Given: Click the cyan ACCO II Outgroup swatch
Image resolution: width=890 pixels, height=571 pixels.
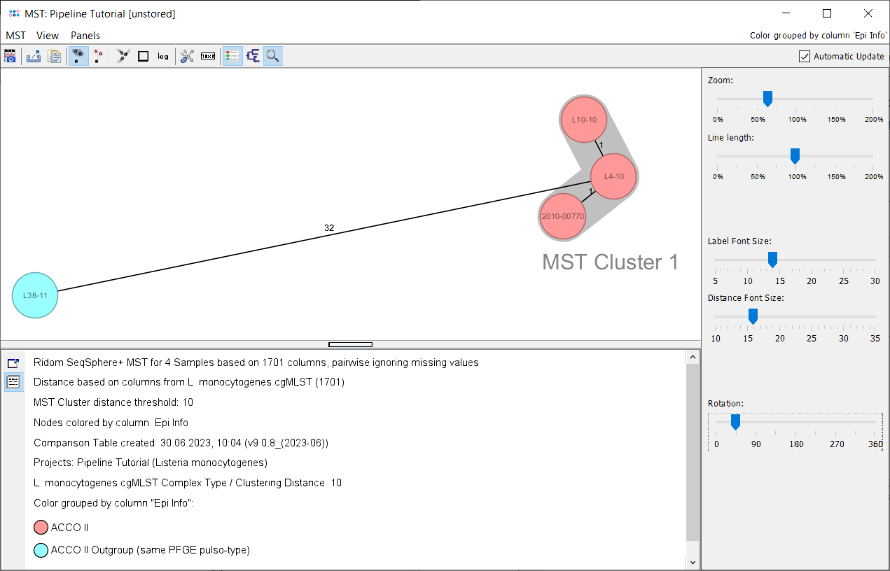Looking at the screenshot, I should [x=41, y=550].
